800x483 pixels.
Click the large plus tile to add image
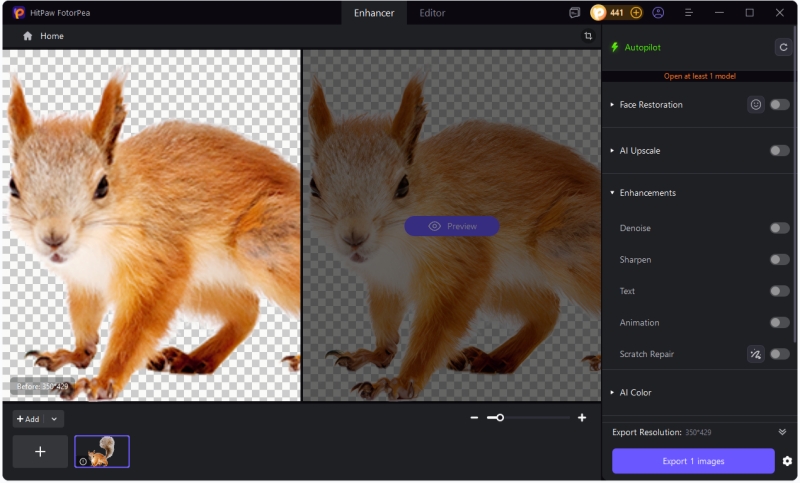tap(40, 451)
